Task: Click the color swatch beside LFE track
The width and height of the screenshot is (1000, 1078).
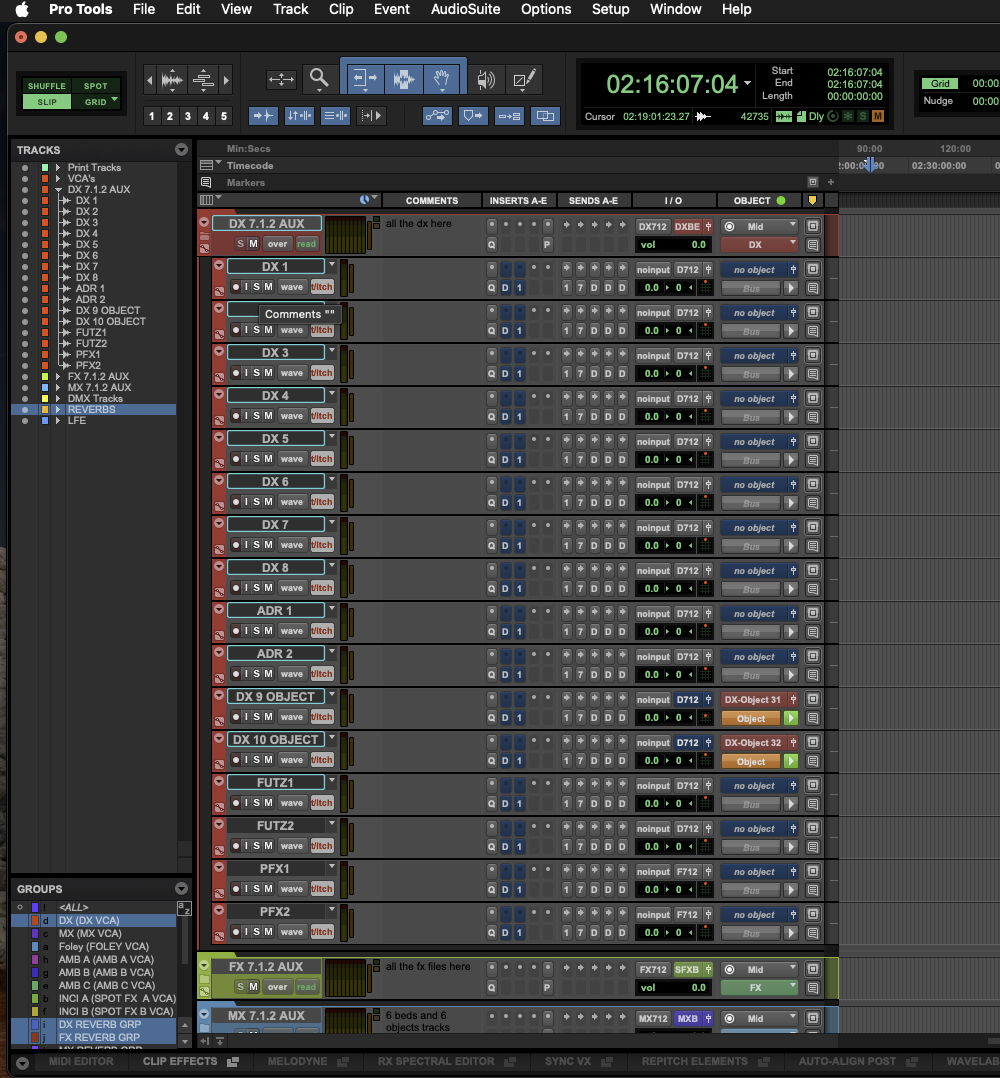Action: 45,420
